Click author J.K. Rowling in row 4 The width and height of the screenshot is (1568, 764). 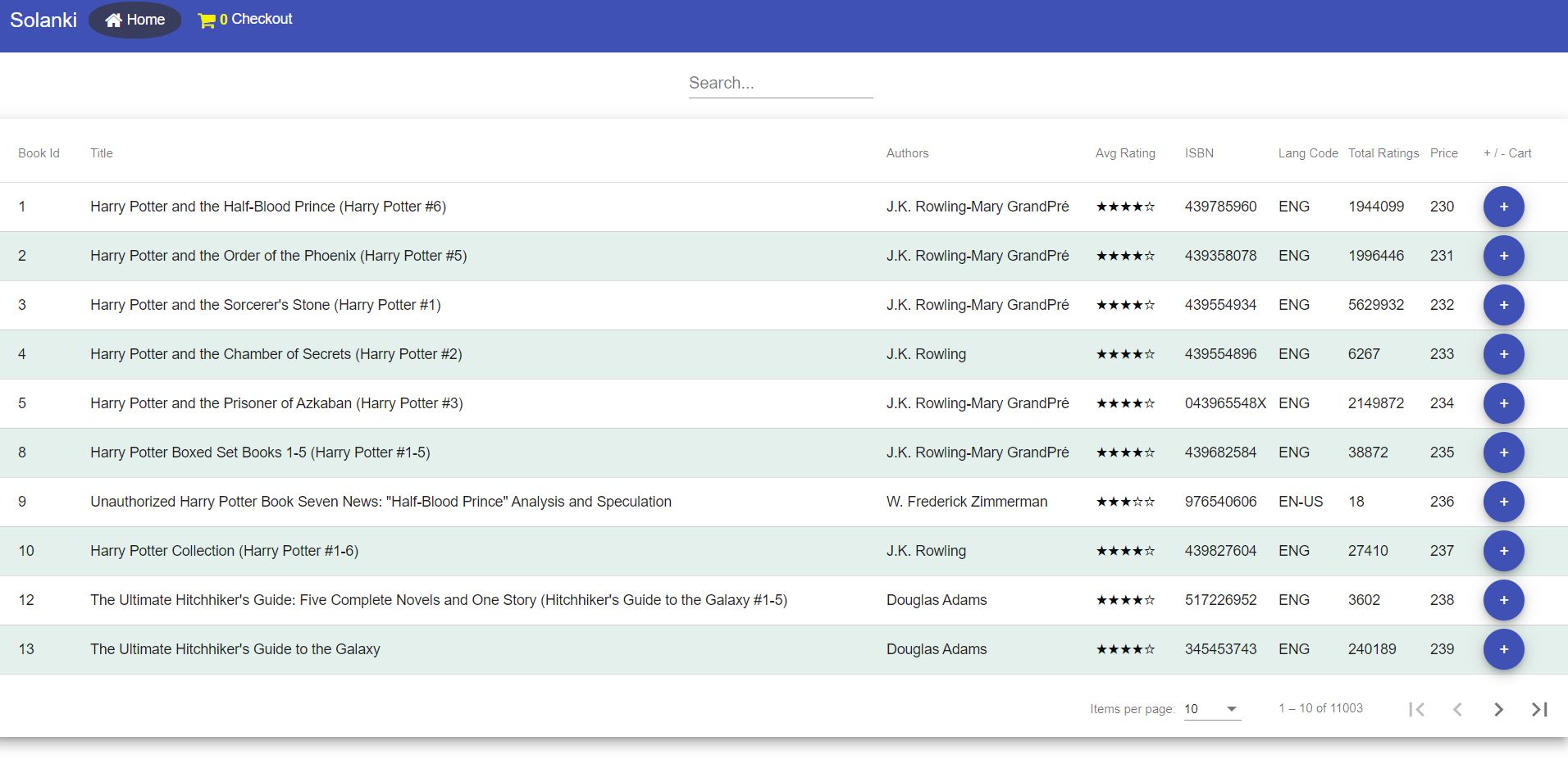pyautogui.click(x=926, y=354)
